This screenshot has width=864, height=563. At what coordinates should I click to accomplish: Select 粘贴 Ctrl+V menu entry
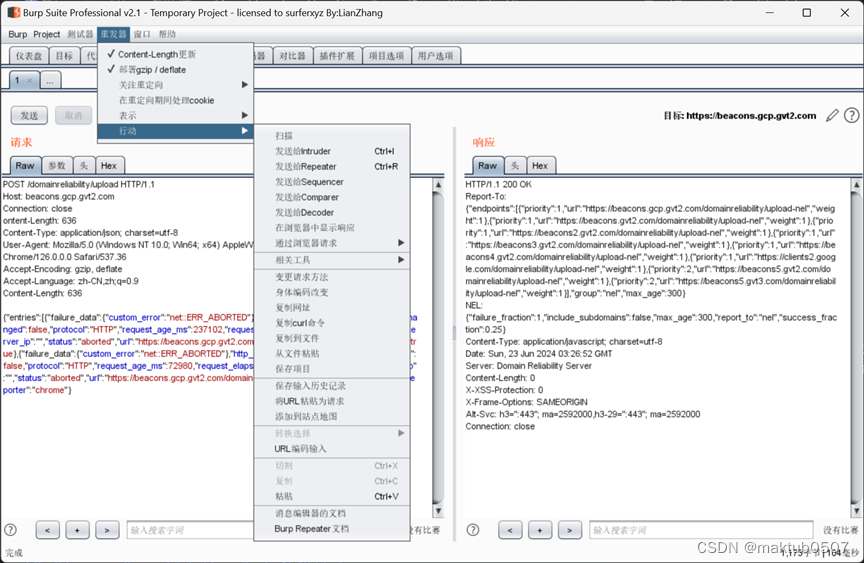point(332,496)
